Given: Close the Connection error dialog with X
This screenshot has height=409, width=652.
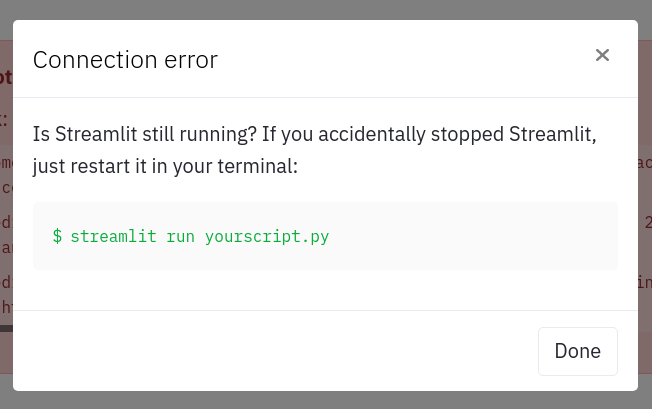Looking at the screenshot, I should click(x=602, y=56).
